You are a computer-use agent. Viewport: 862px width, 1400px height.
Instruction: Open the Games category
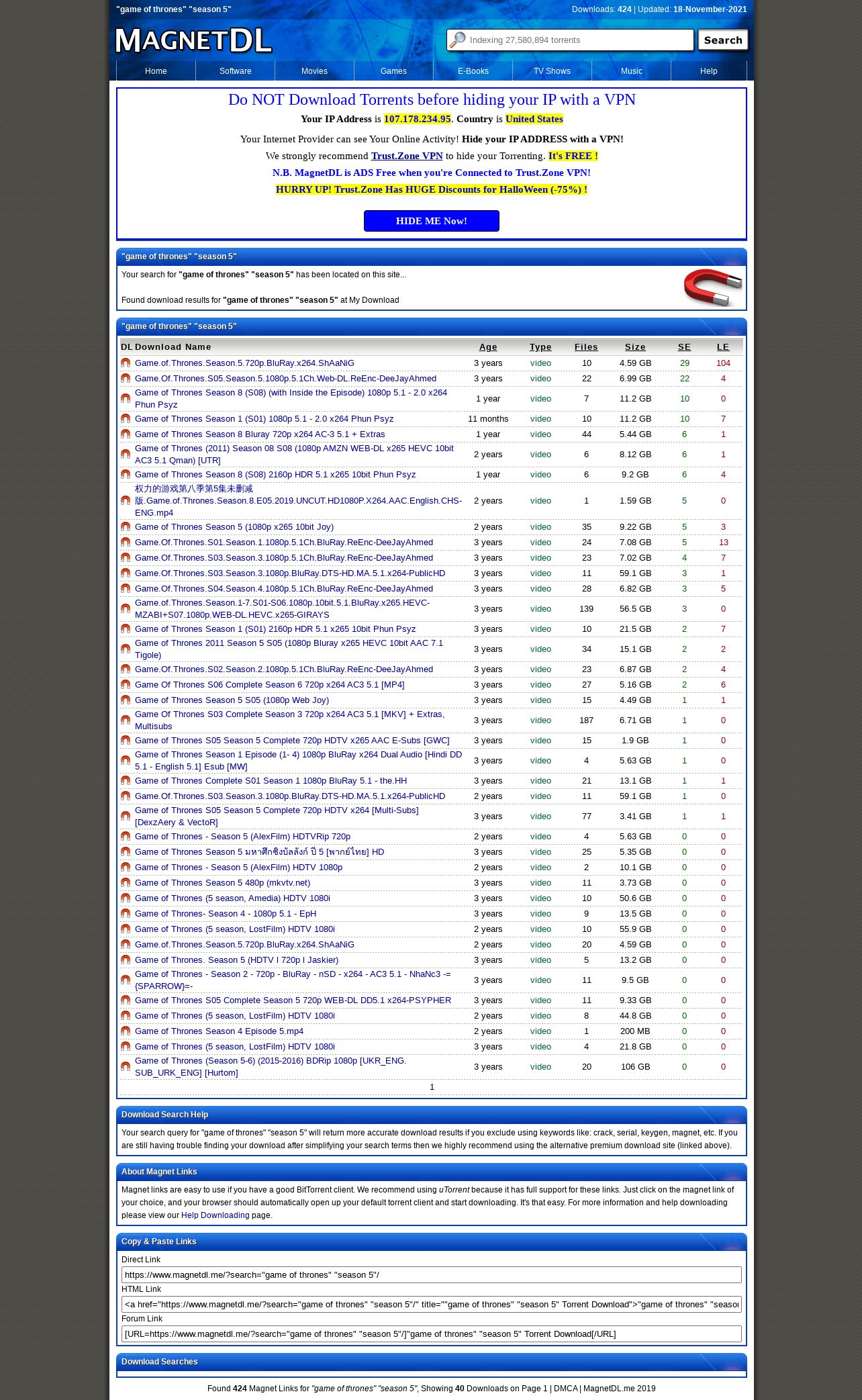click(393, 71)
